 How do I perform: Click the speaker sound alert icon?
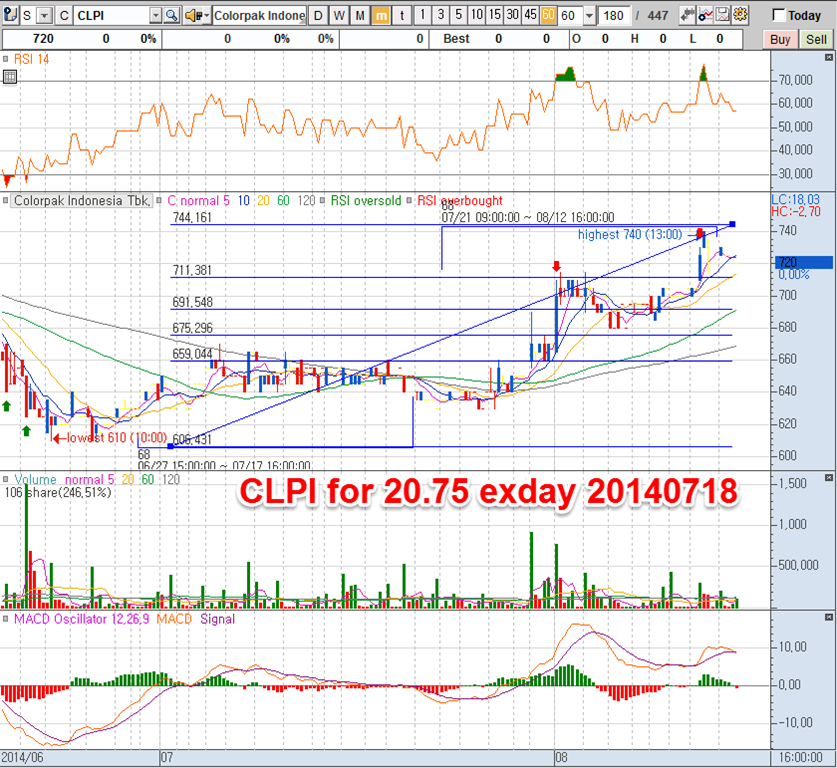click(193, 15)
